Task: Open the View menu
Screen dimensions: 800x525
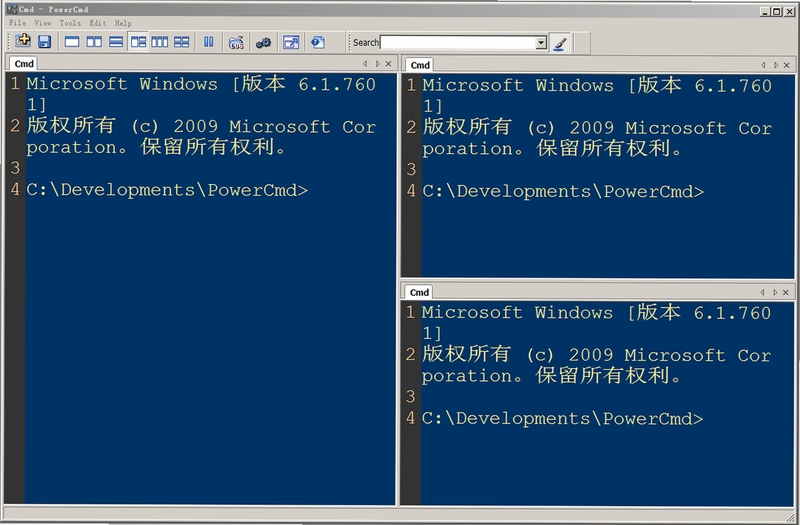Action: [43, 23]
